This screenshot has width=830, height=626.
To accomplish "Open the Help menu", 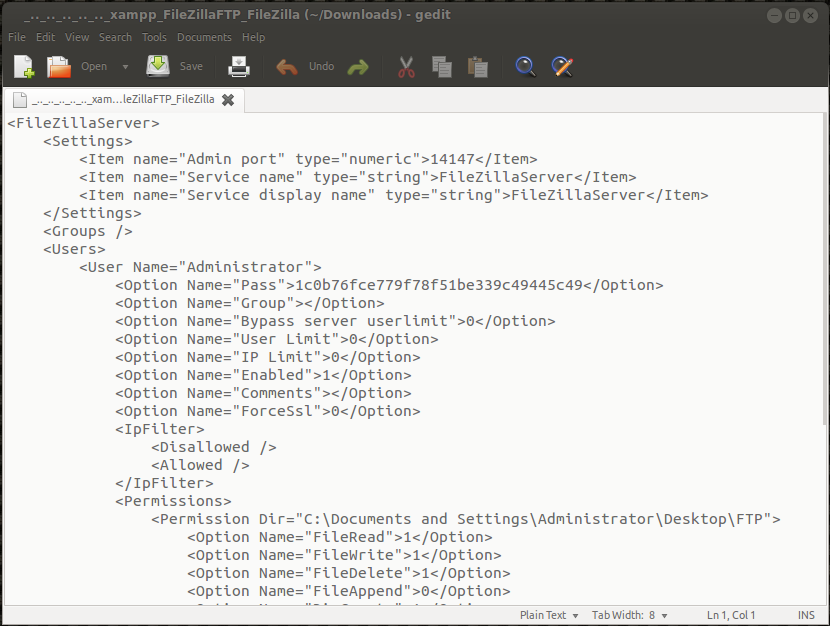I will coord(254,37).
